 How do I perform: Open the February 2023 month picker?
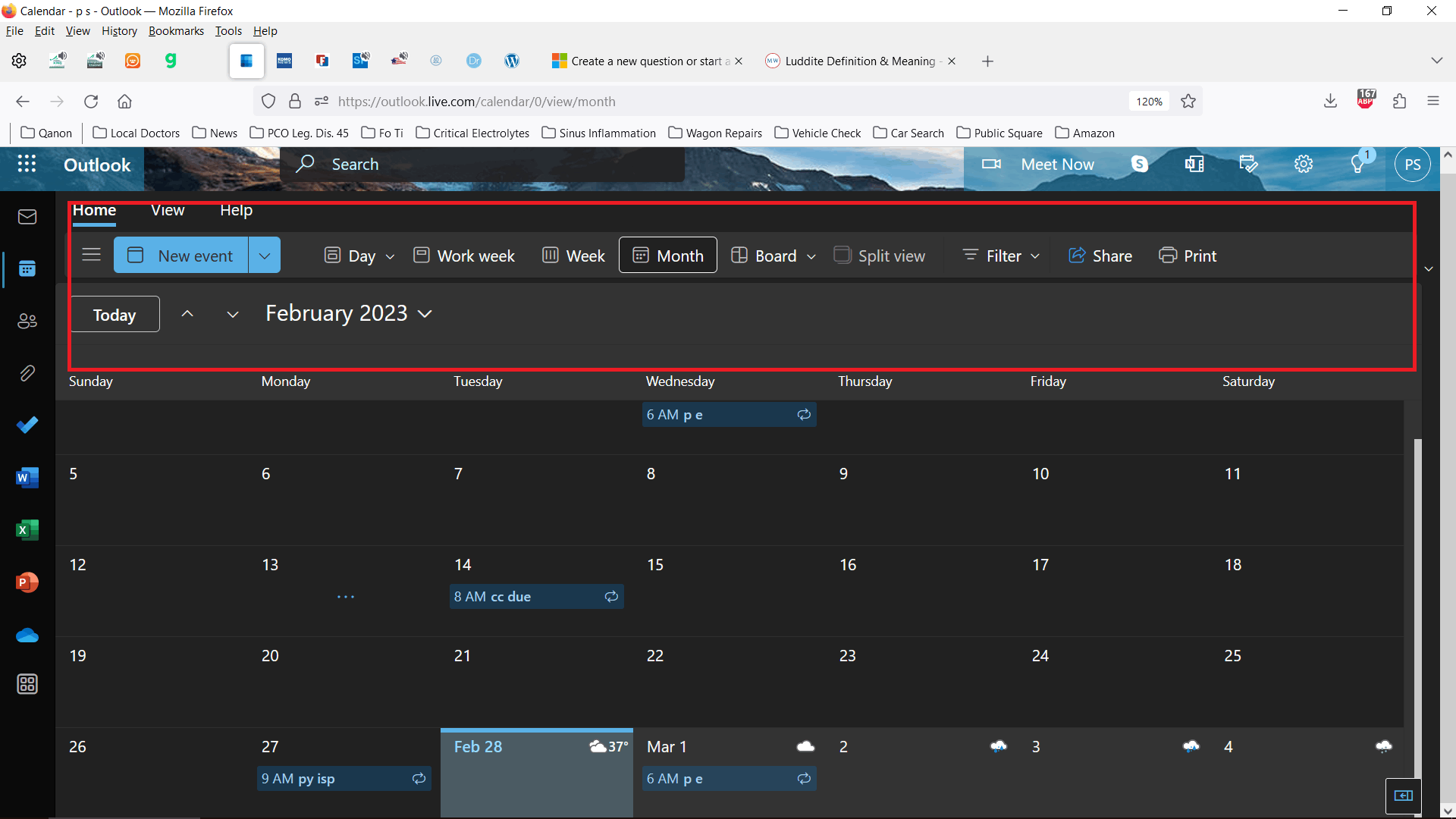point(349,313)
